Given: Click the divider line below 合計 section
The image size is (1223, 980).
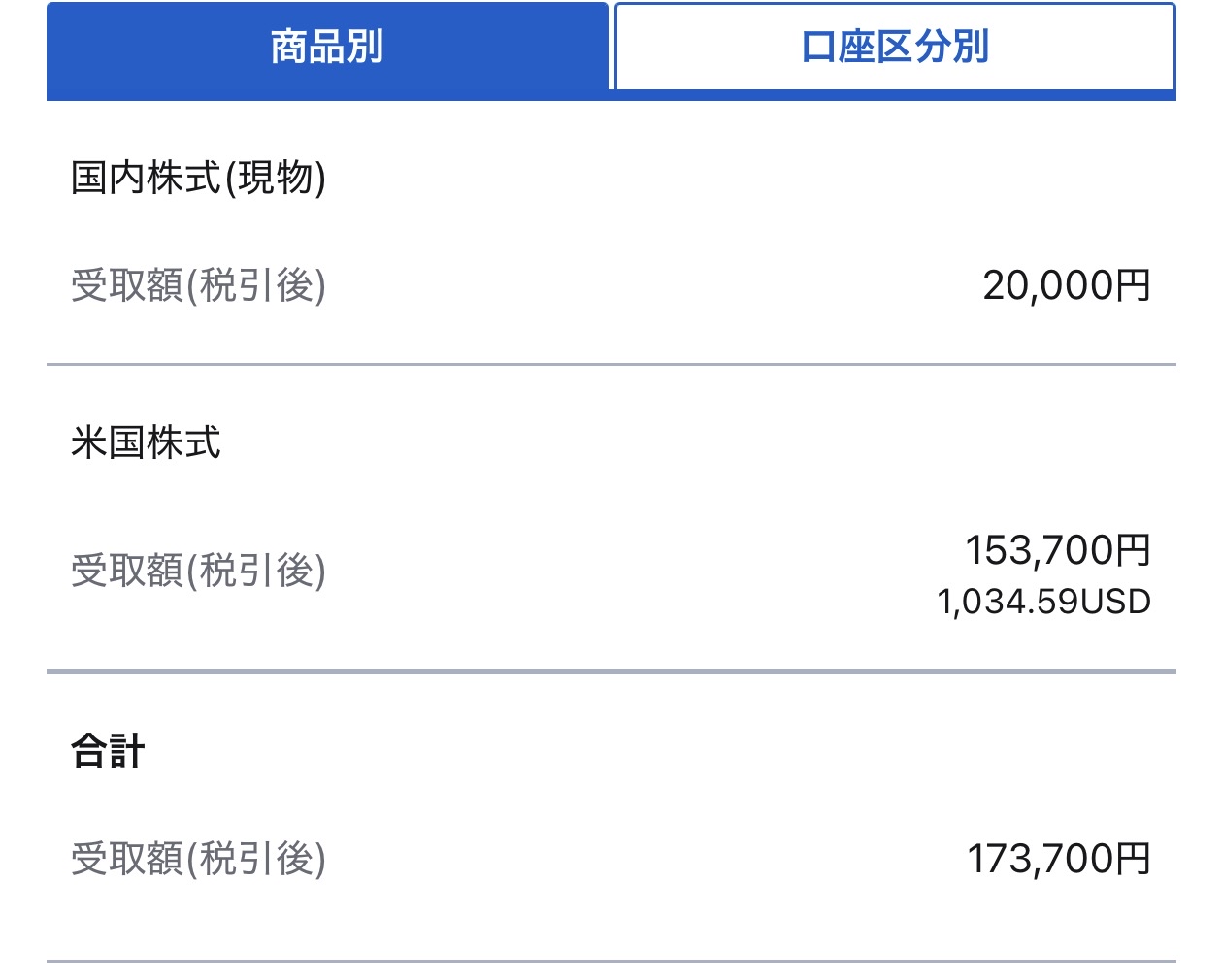Looking at the screenshot, I should pos(611,962).
